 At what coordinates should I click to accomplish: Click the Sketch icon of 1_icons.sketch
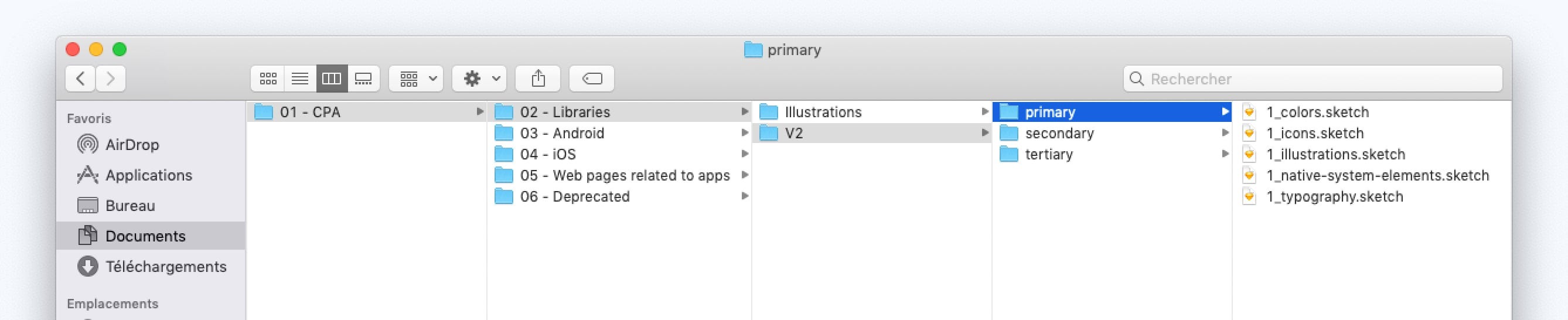[1249, 133]
